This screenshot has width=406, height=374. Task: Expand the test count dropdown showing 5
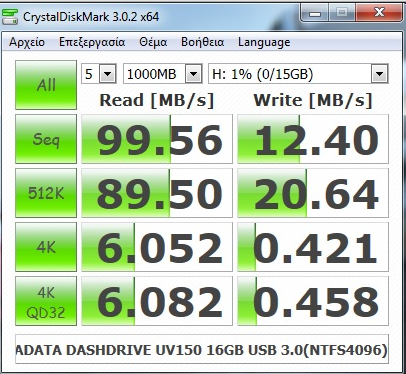108,74
